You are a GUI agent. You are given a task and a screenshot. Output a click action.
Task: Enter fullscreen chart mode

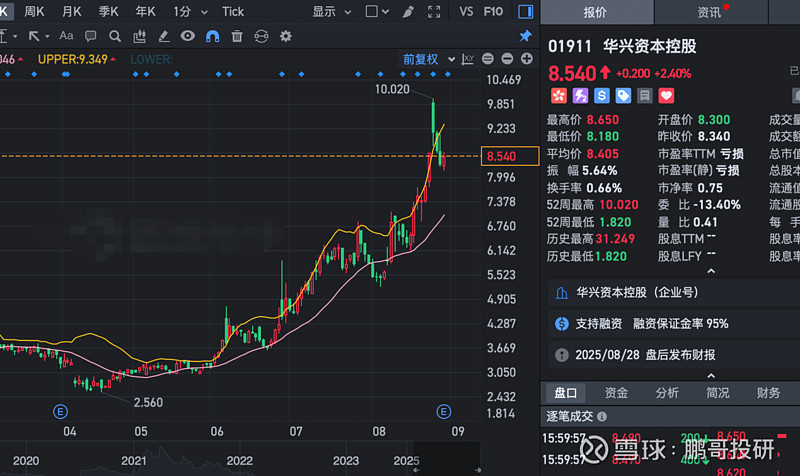click(x=434, y=11)
